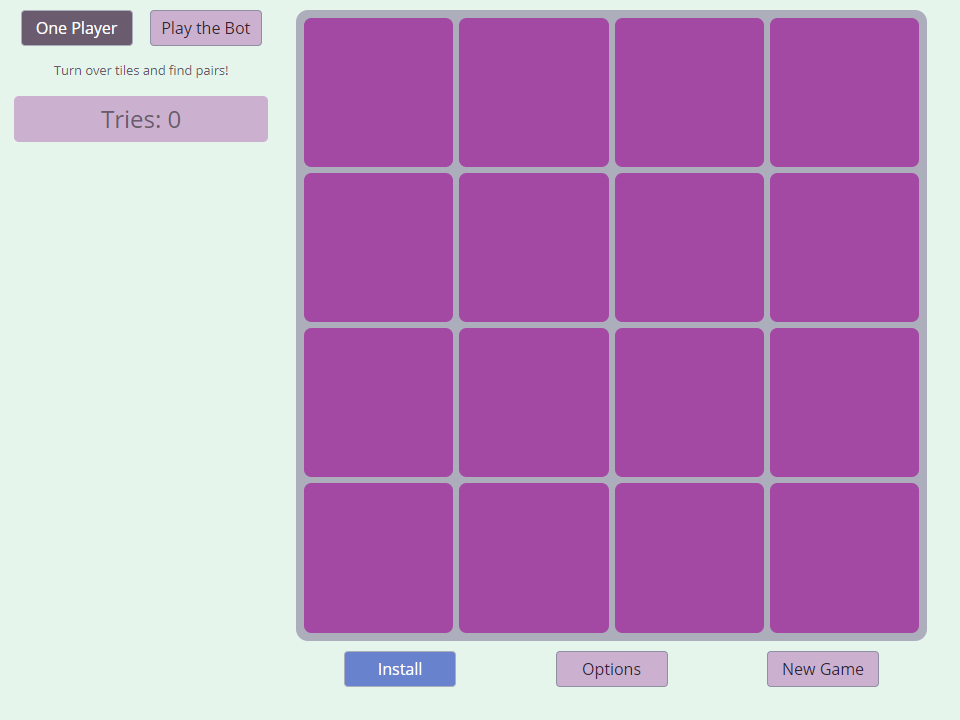Turn over the tile in row 3, column 1

pos(378,402)
